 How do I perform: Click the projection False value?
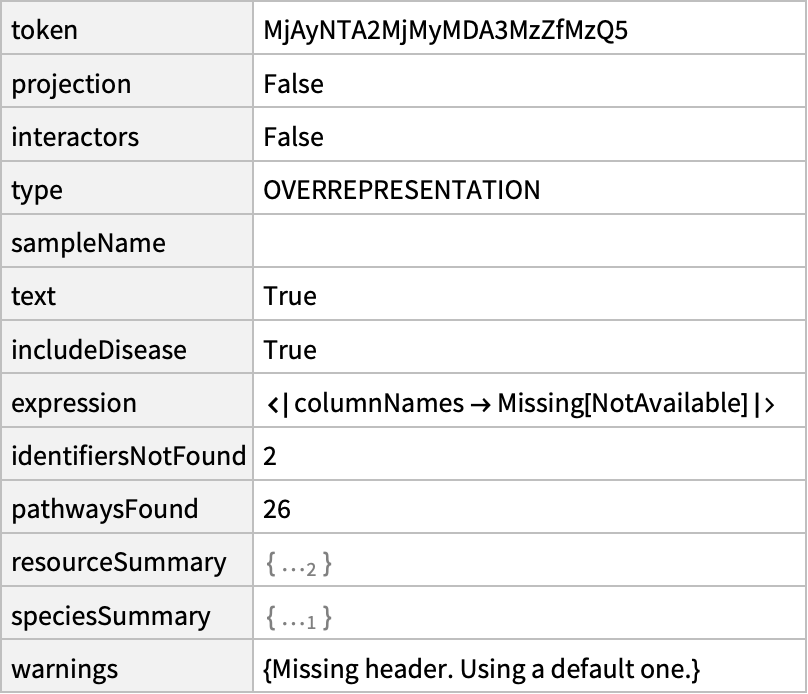(x=294, y=84)
